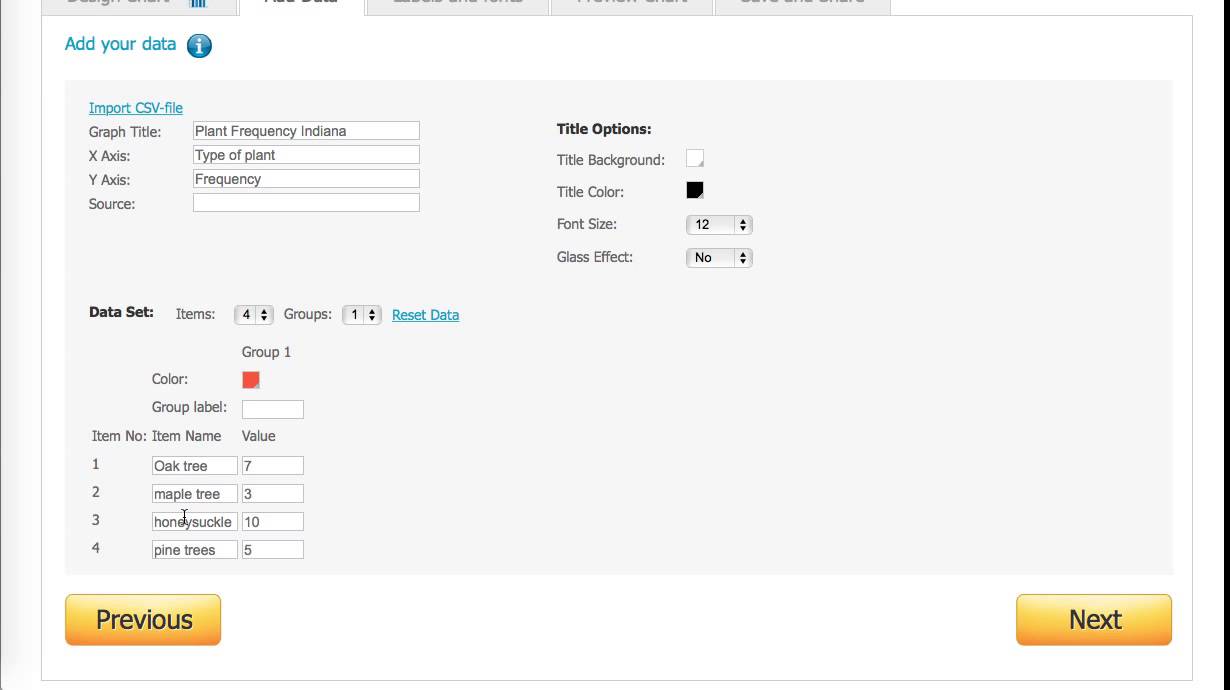Screen dimensions: 1230x690
Task: Open the Glass Effect dropdown
Action: coord(719,258)
